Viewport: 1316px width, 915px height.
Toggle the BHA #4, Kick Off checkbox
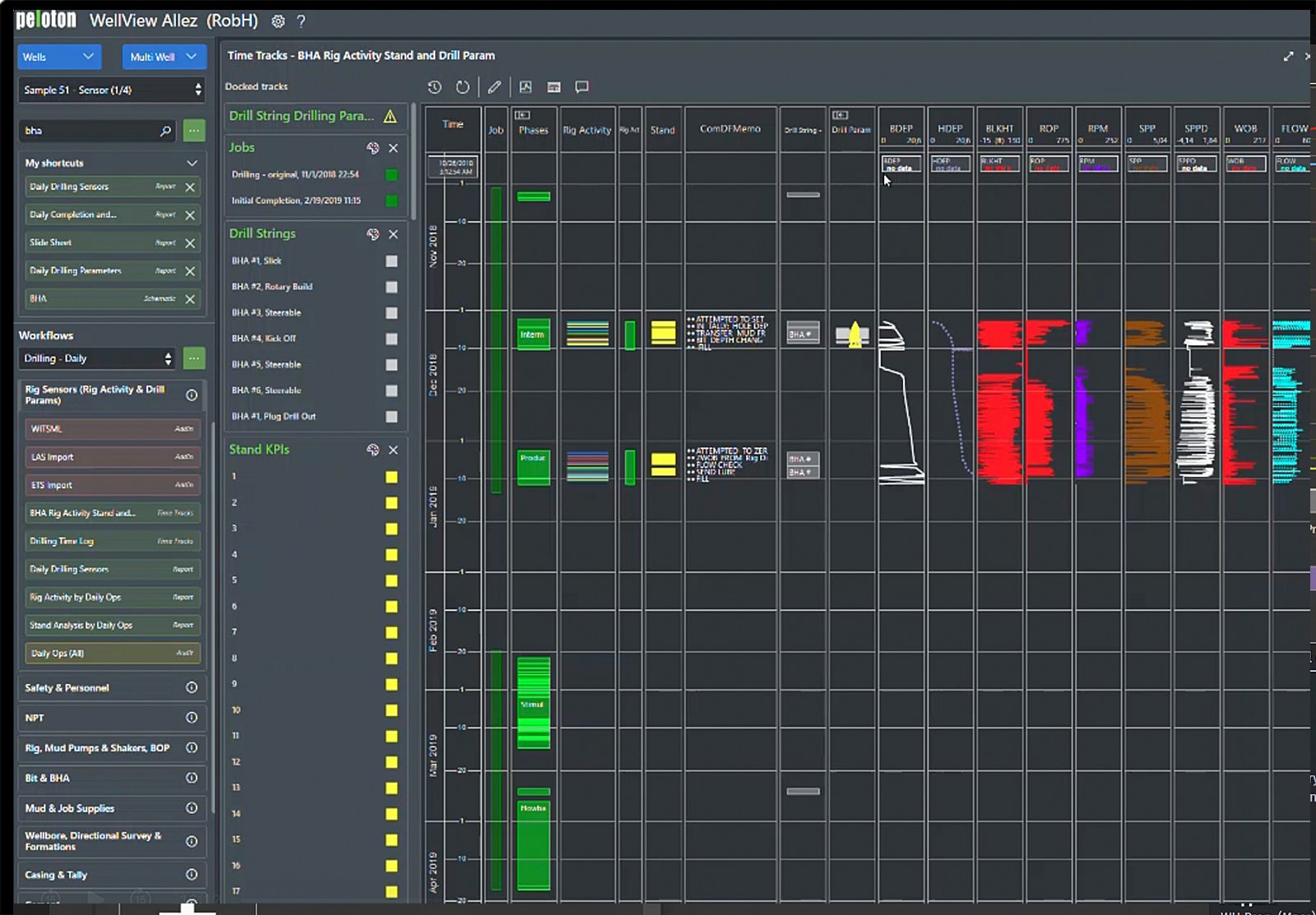coord(392,339)
